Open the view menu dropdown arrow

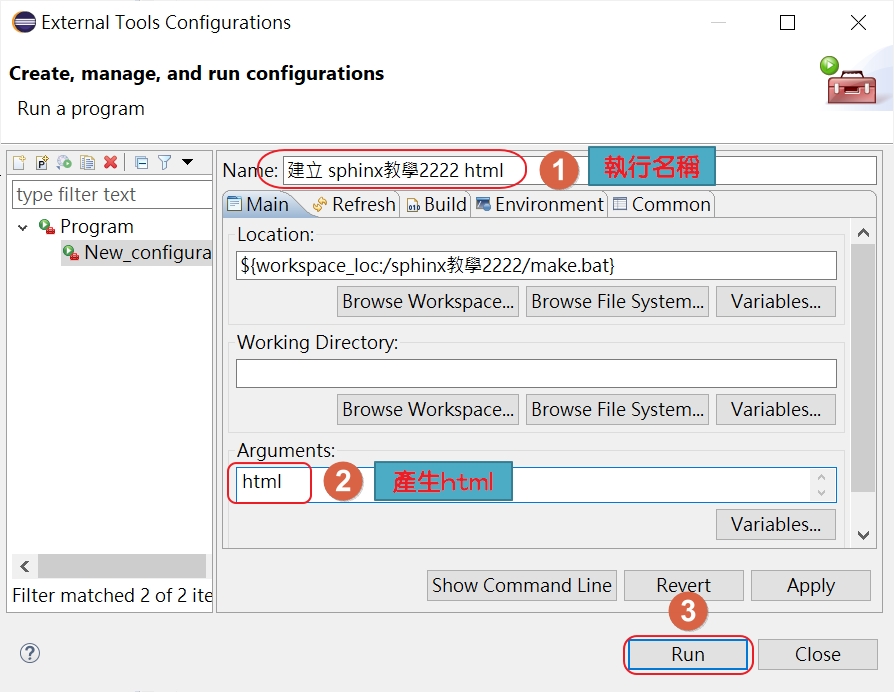click(x=188, y=162)
